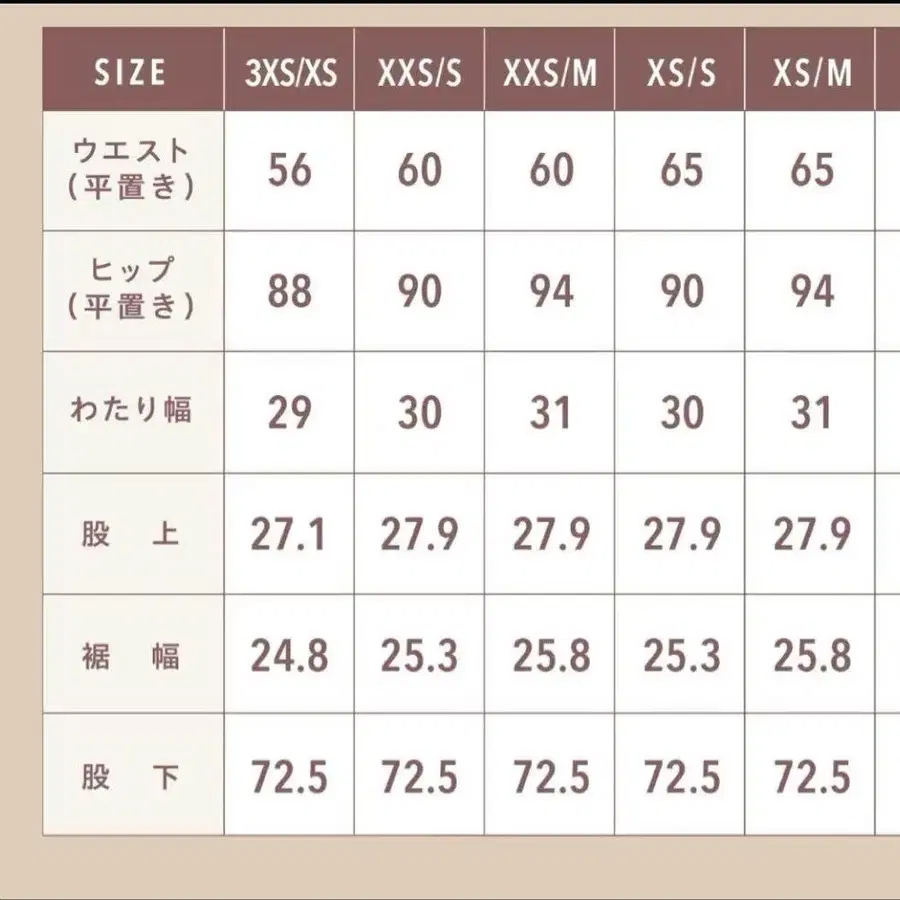Viewport: 900px width, 900px height.
Task: Select the 股上 row label
Action: pyautogui.click(x=131, y=534)
